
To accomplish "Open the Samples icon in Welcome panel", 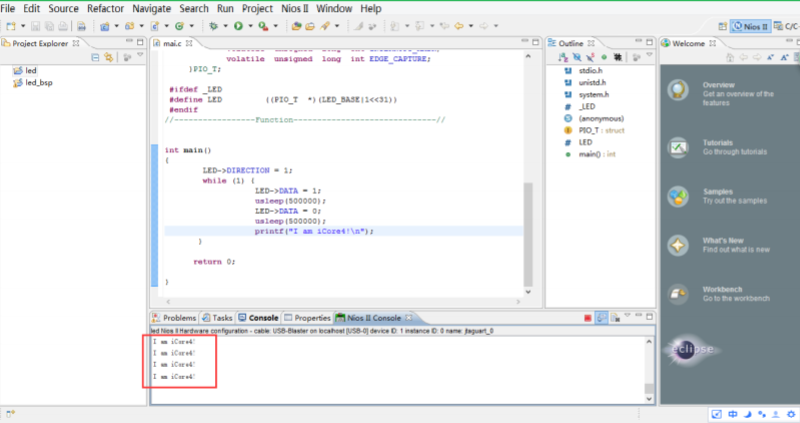I will 679,194.
